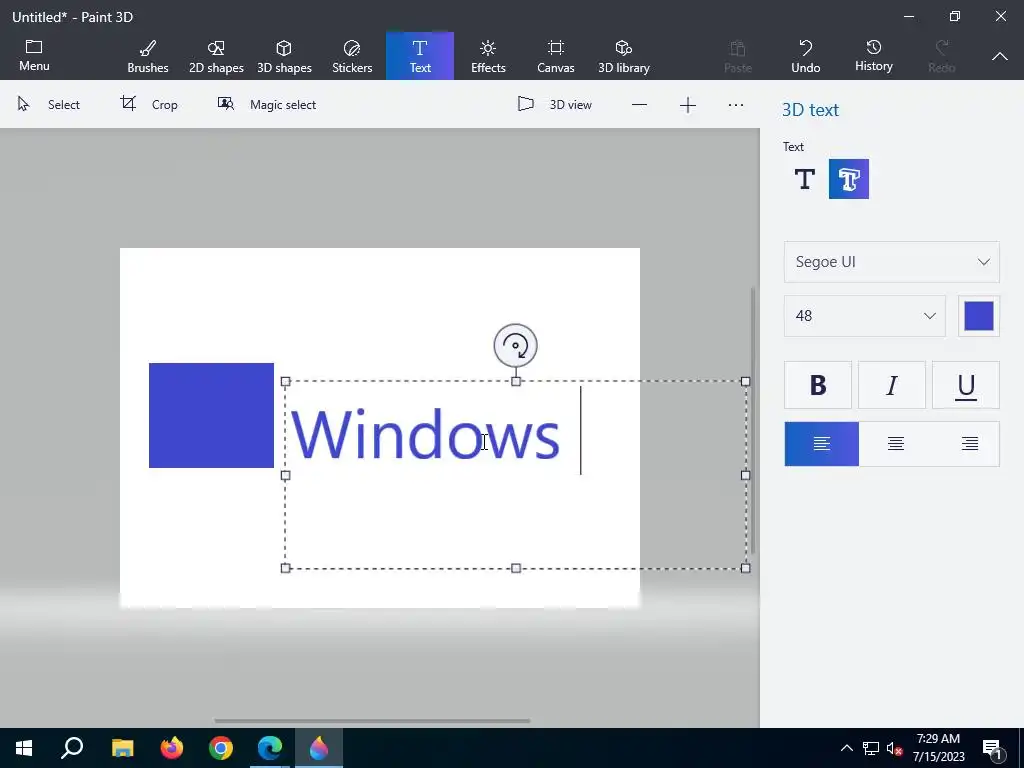1024x768 pixels.
Task: Center align the text
Action: coord(896,444)
